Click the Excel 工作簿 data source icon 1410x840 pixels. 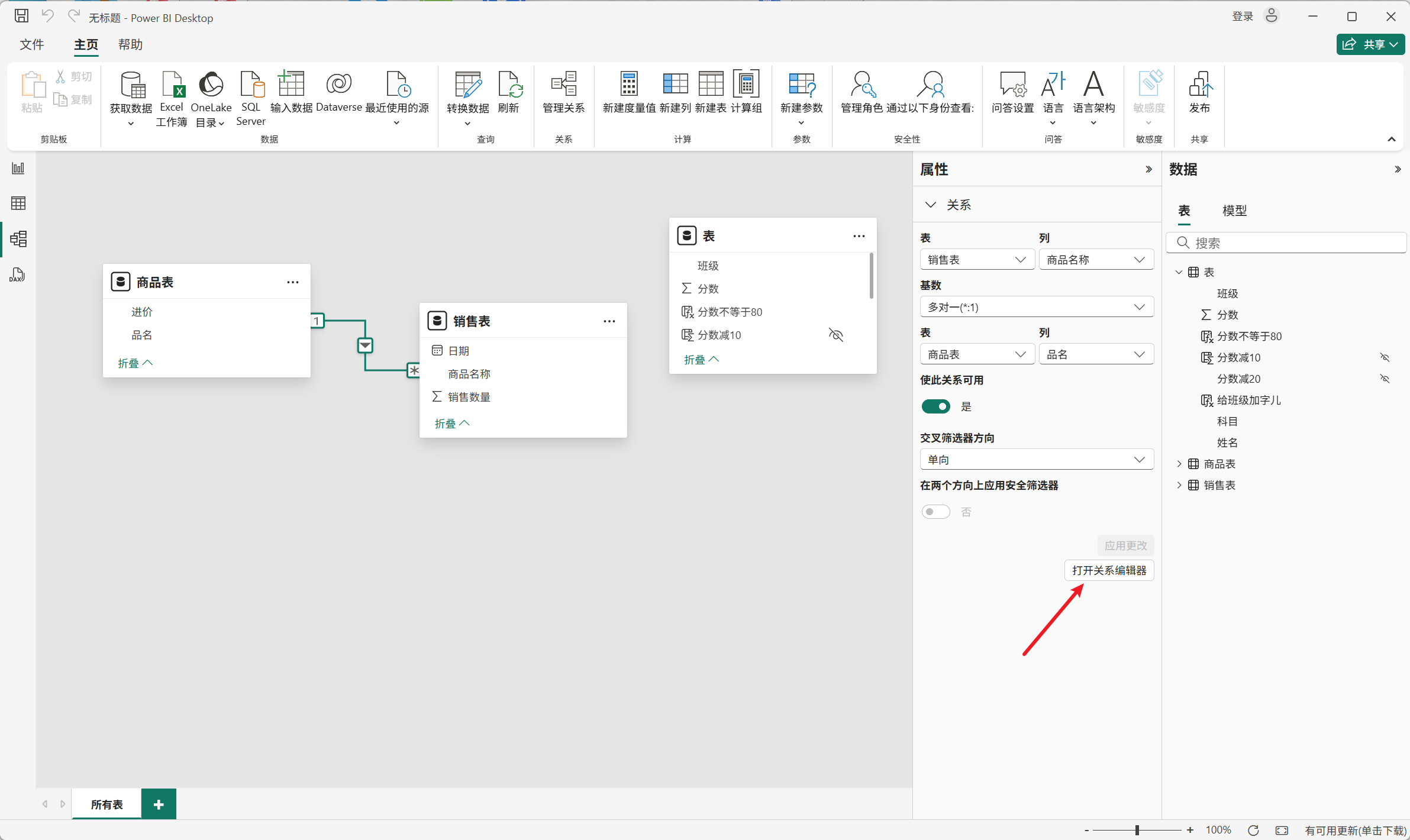[x=172, y=86]
